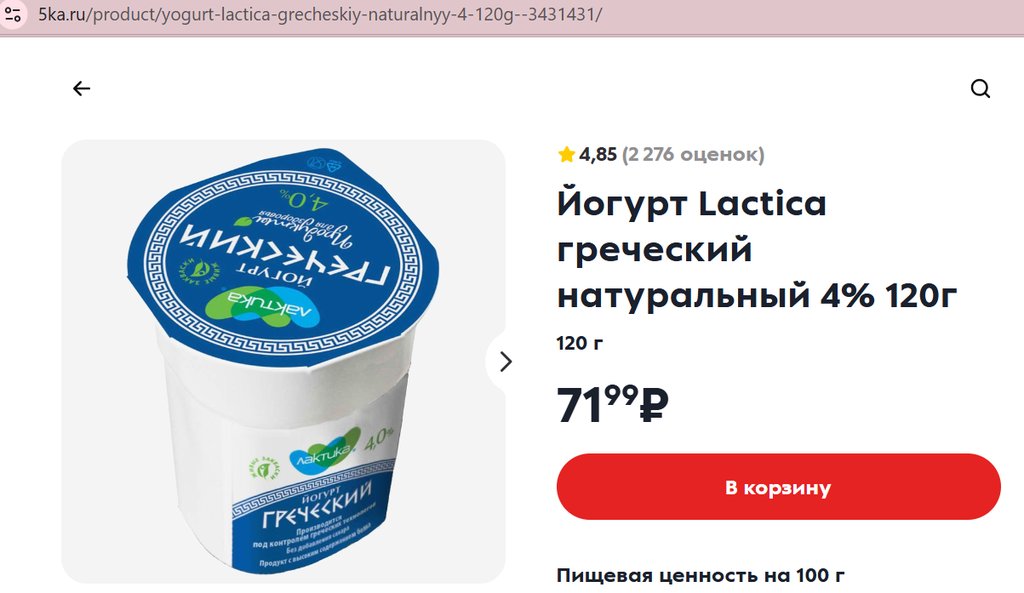Click the 4,0% fat mark on cup

[378, 440]
